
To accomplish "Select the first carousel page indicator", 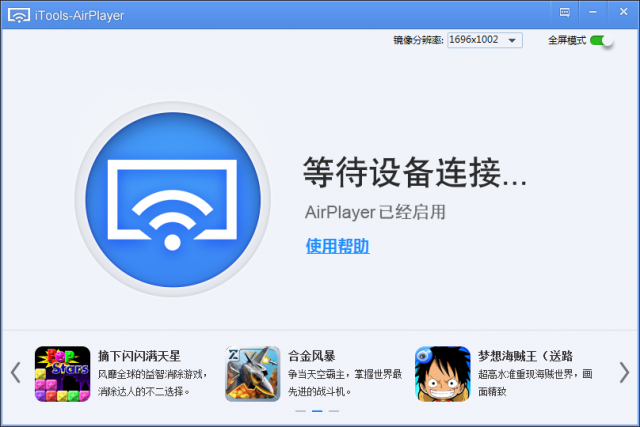I will click(x=300, y=411).
